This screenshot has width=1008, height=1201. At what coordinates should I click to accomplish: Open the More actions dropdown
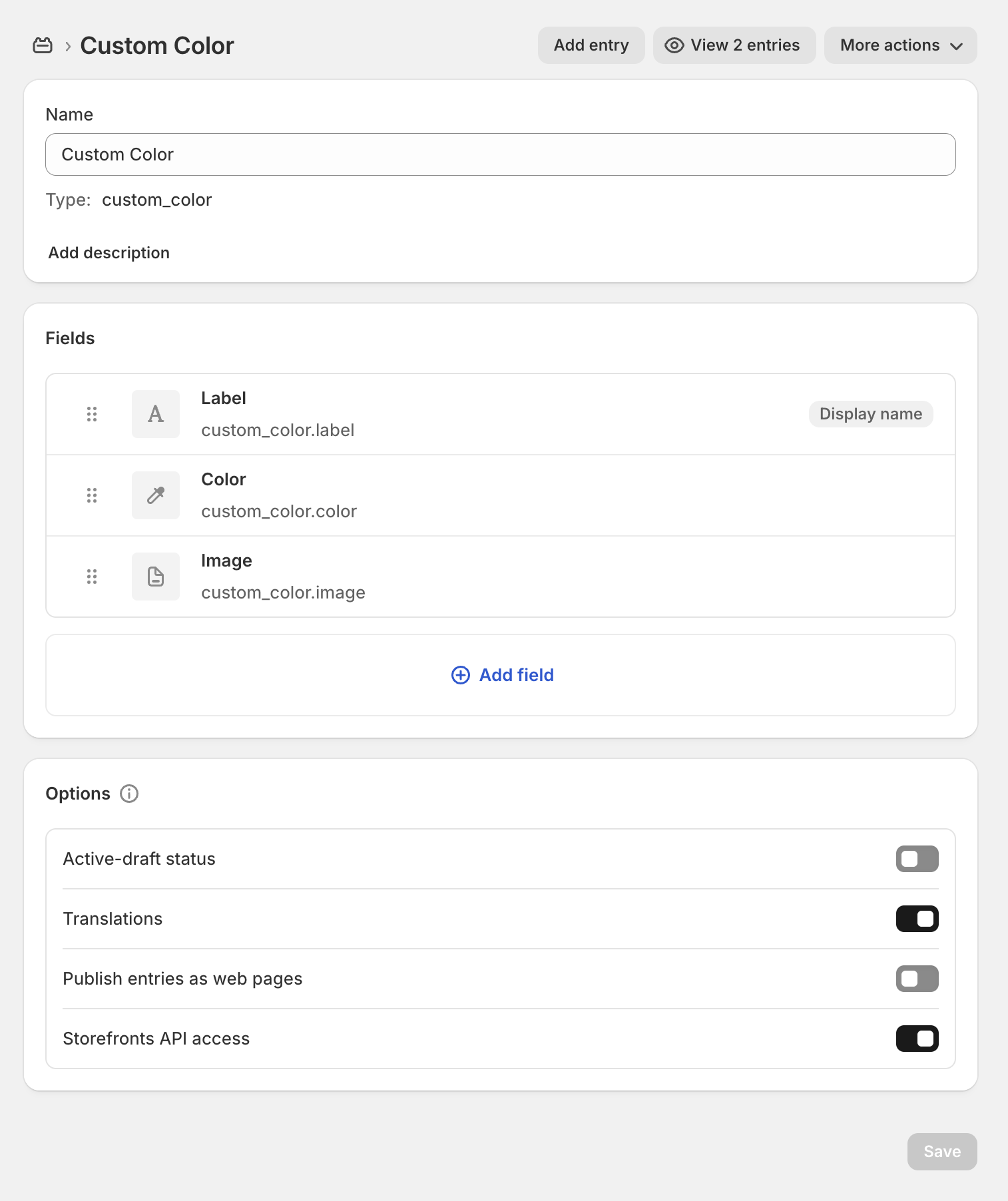click(x=900, y=45)
